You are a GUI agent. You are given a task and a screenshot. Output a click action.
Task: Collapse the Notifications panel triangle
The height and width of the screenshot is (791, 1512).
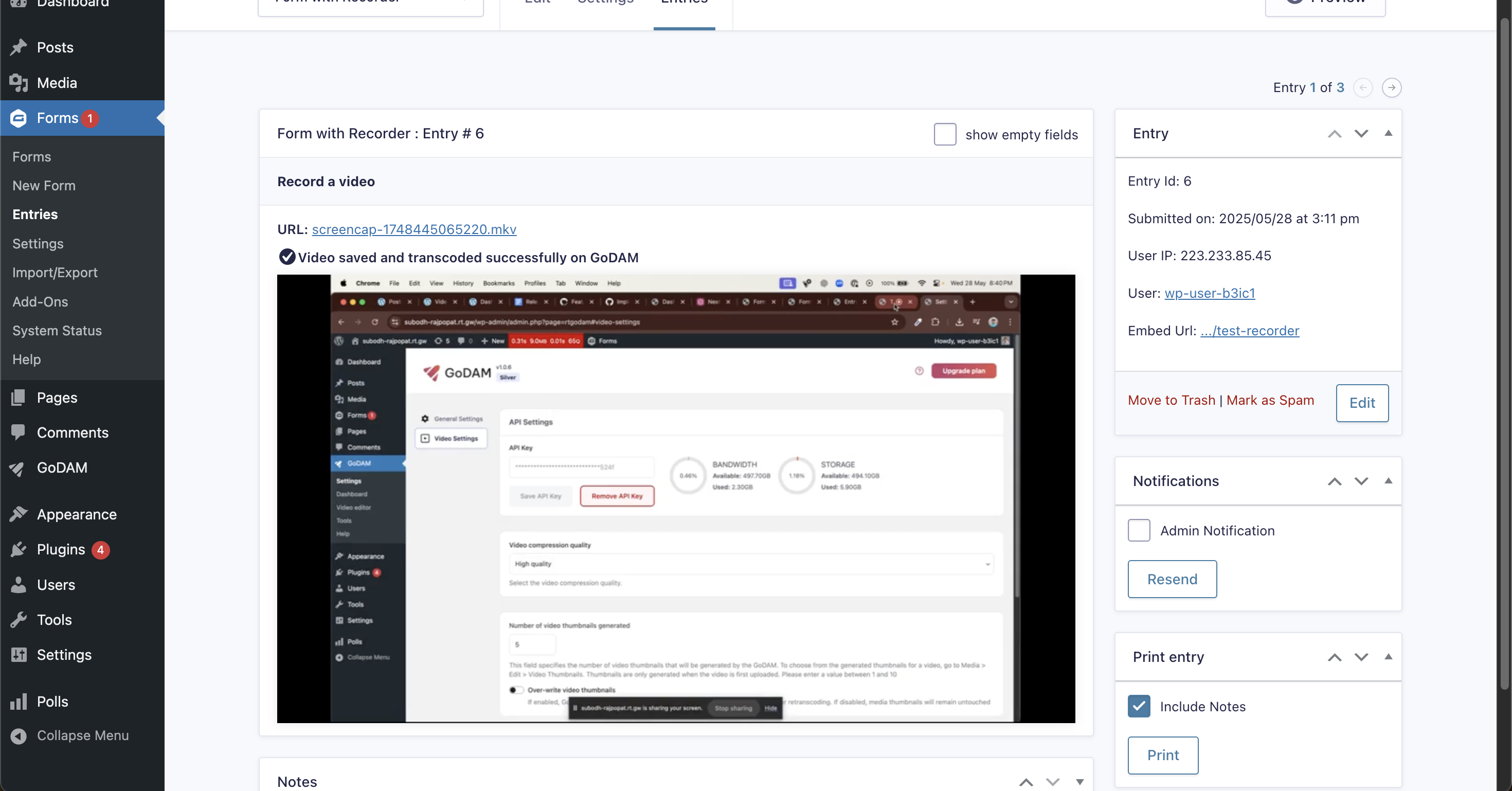(1388, 480)
